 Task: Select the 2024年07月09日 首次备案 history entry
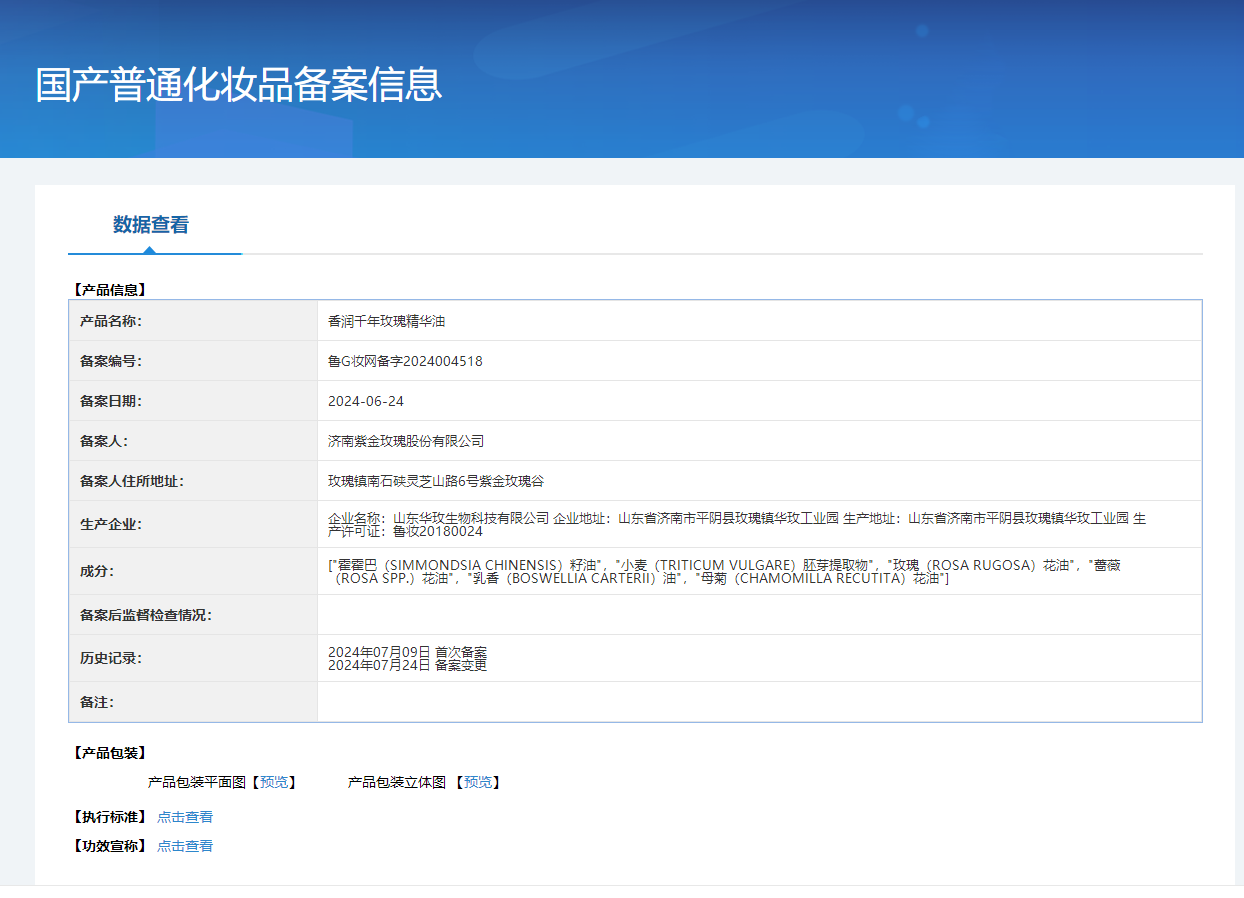407,651
